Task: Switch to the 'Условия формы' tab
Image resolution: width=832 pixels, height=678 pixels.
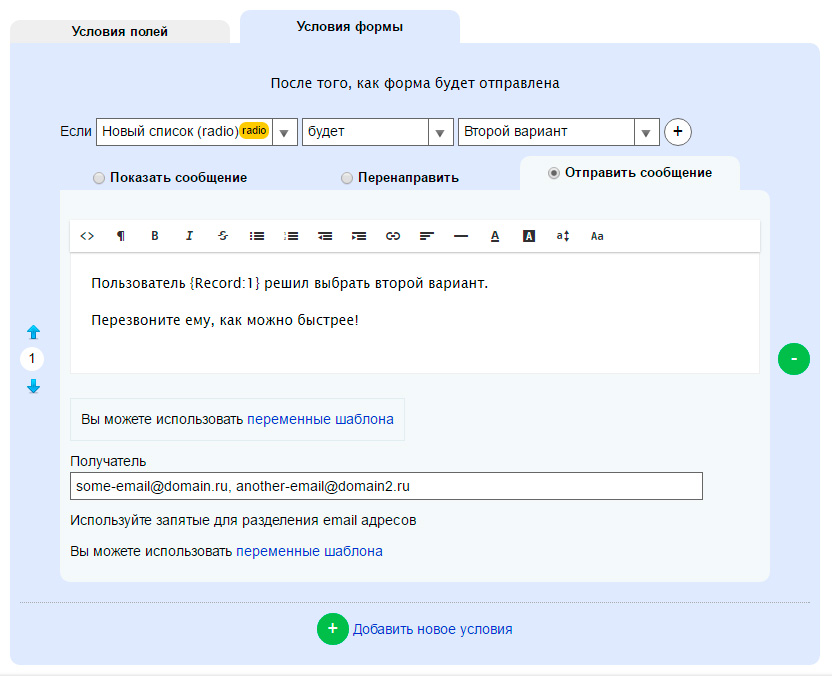Action: click(x=350, y=27)
